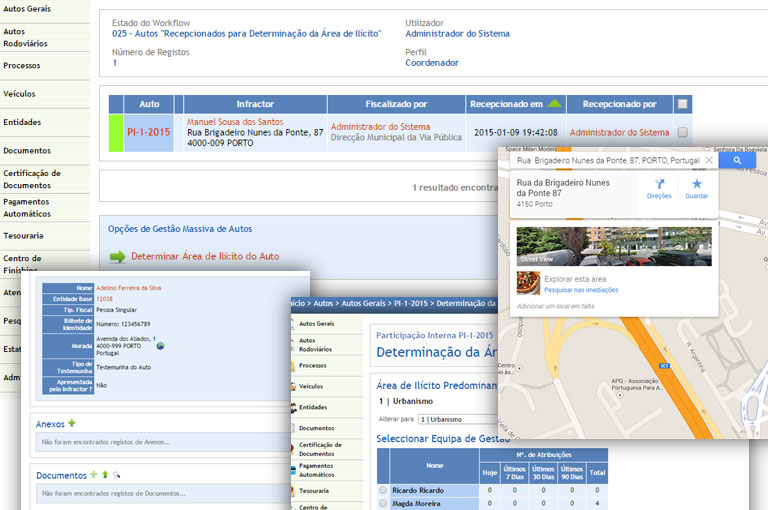Sort table by the Infractor column header

pyautogui.click(x=255, y=104)
